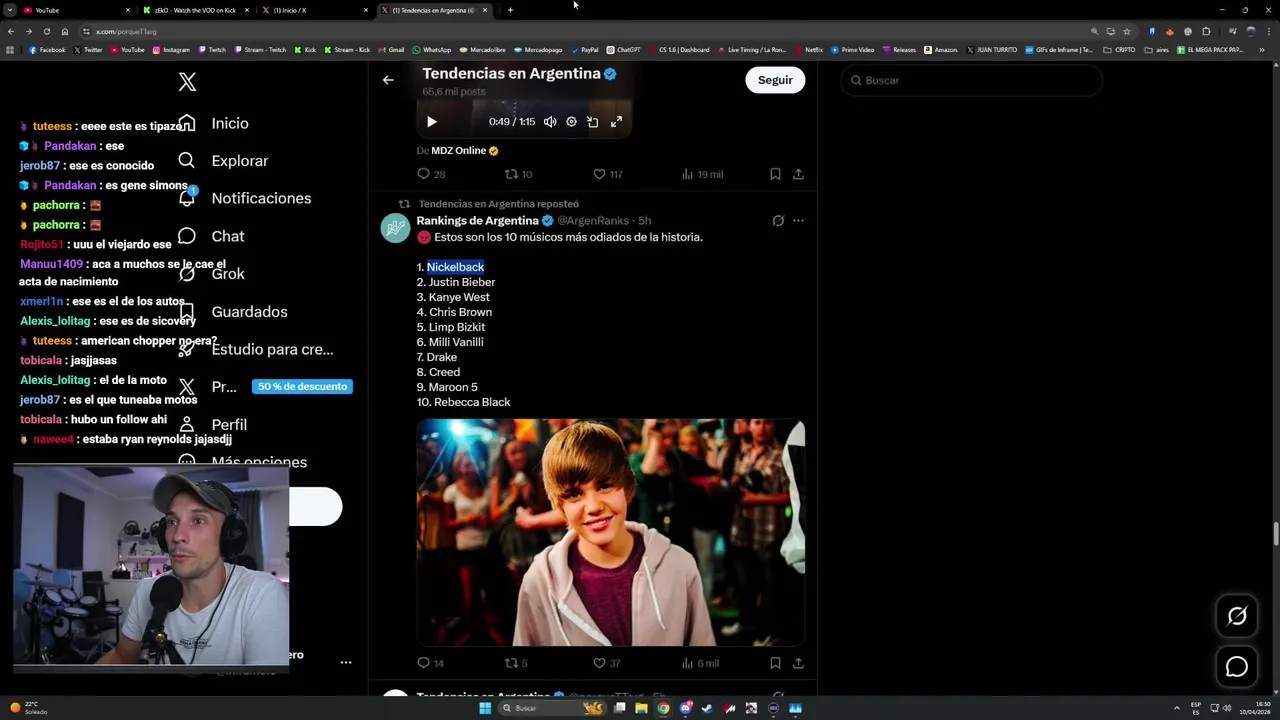Screen dimensions: 1280x720
Task: Click the 50 % de descuento badge
Action: [x=302, y=387]
